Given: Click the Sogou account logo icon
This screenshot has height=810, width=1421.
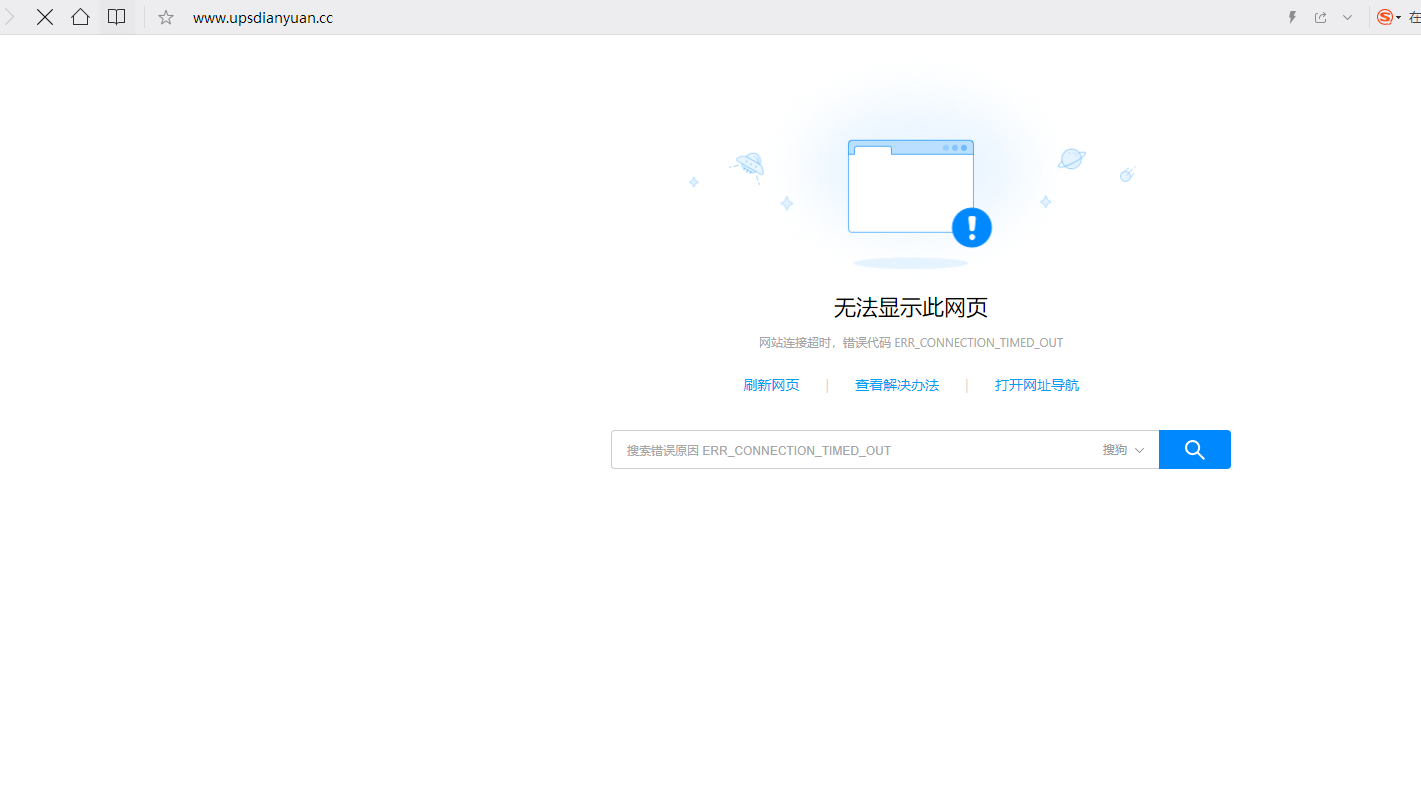Looking at the screenshot, I should coord(1385,17).
